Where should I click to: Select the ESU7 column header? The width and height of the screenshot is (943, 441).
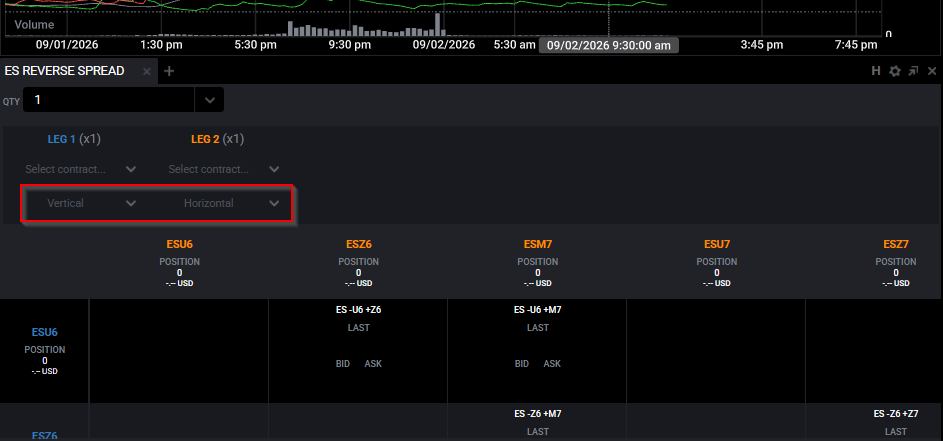pos(717,244)
